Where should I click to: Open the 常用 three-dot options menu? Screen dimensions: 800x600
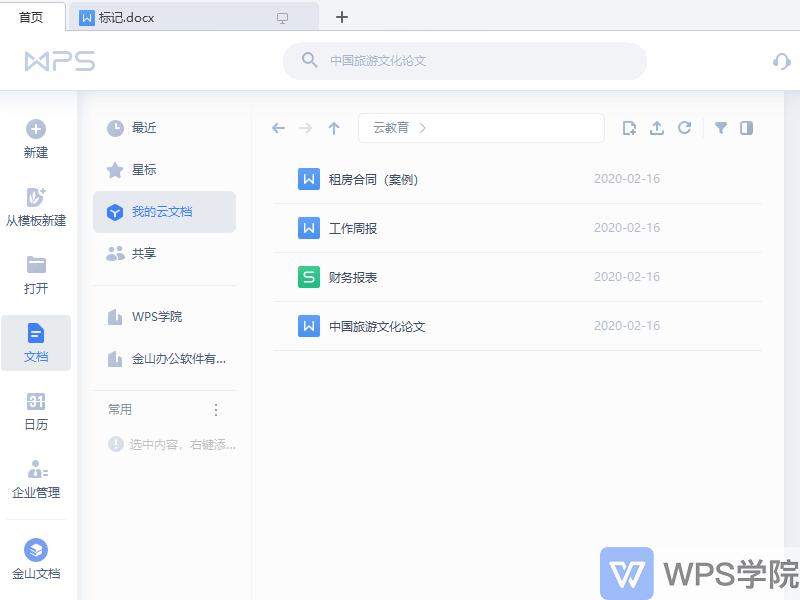click(216, 410)
